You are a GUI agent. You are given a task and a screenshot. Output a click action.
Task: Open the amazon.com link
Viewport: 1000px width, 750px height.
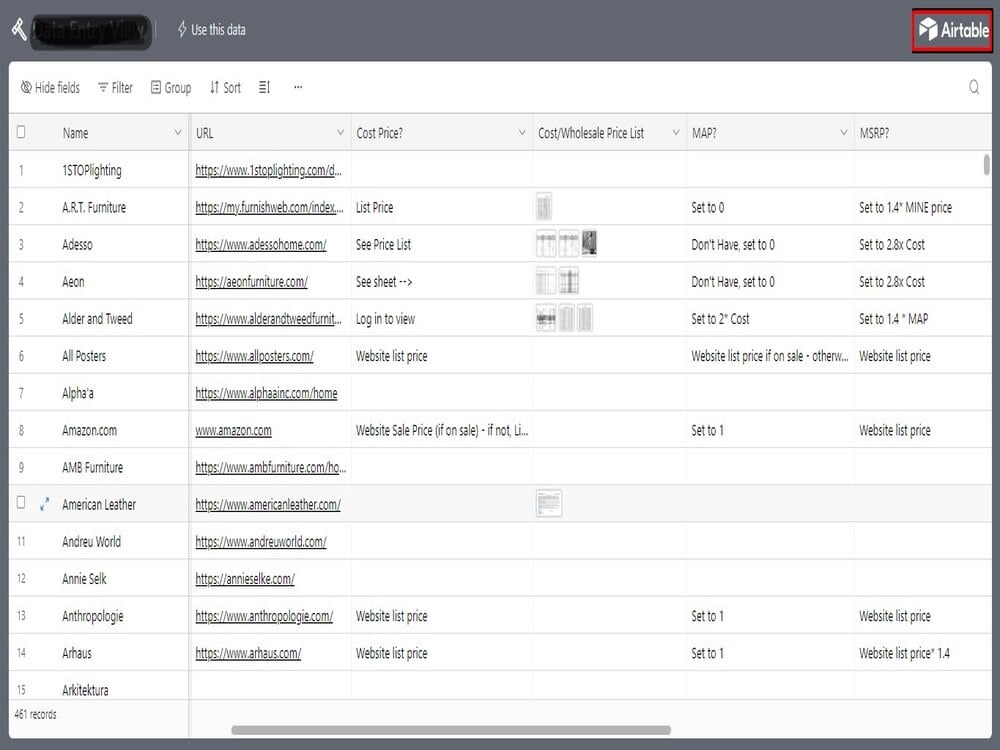pos(233,430)
